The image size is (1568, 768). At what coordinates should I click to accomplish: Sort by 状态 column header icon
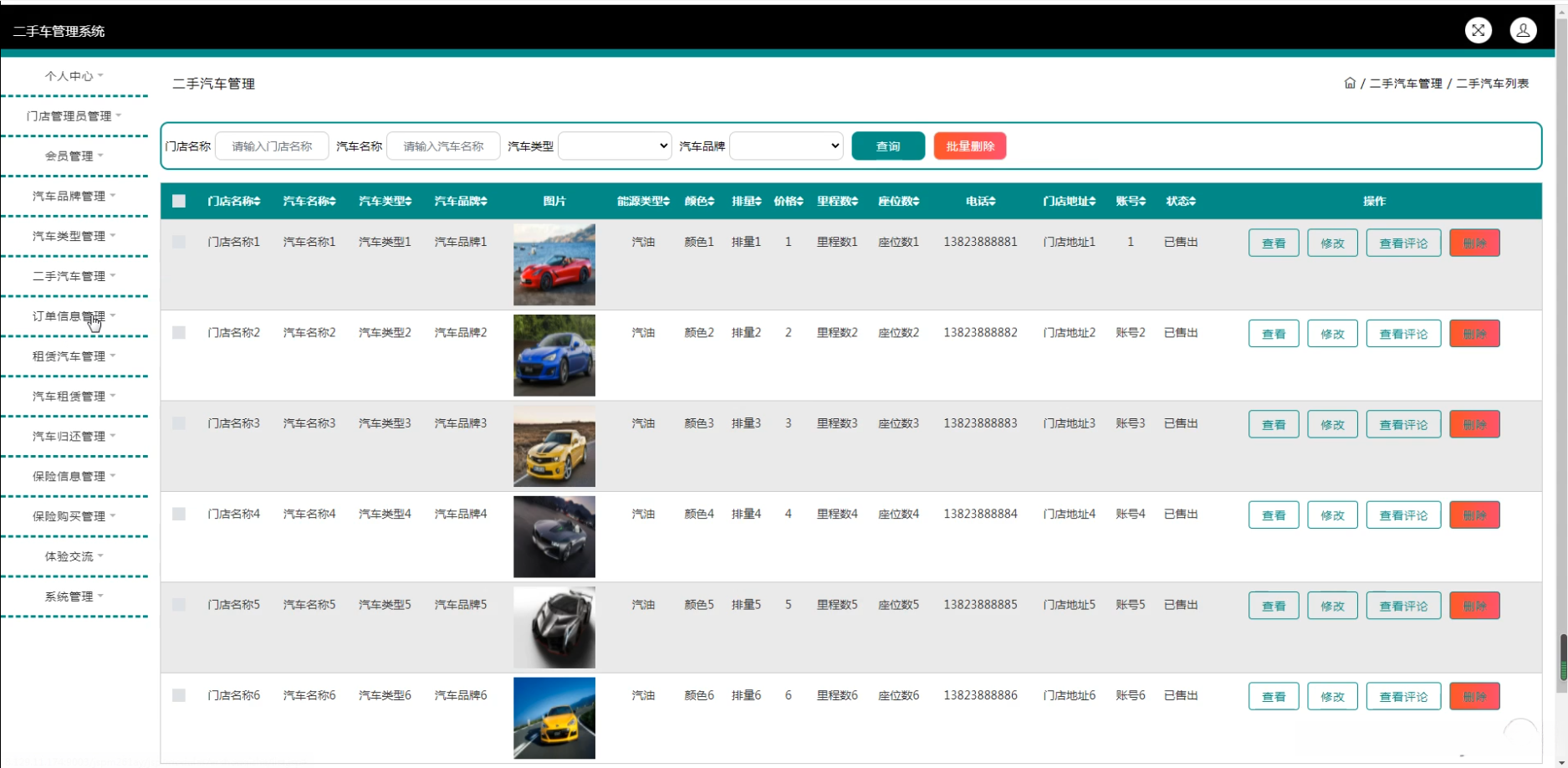[x=1193, y=202]
